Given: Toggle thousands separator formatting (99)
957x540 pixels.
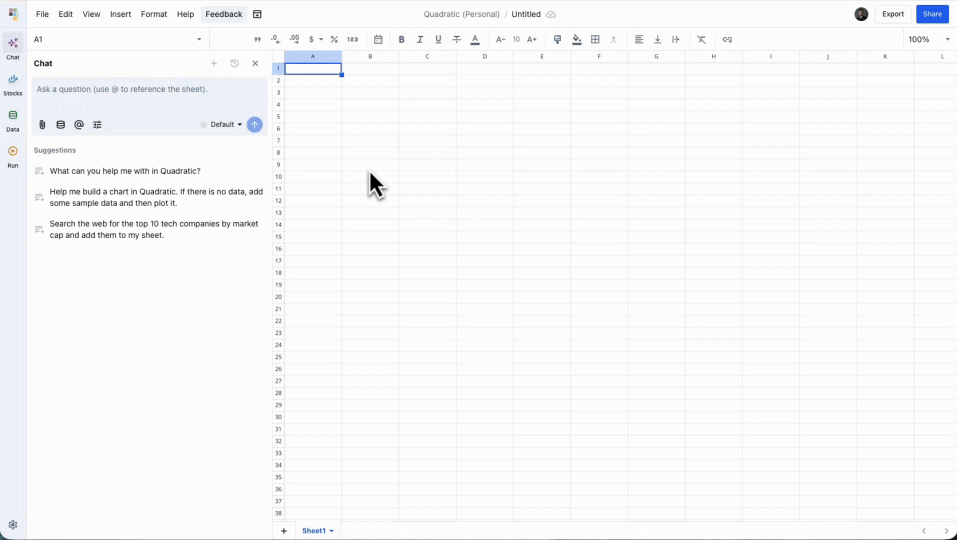Looking at the screenshot, I should click(x=258, y=40).
